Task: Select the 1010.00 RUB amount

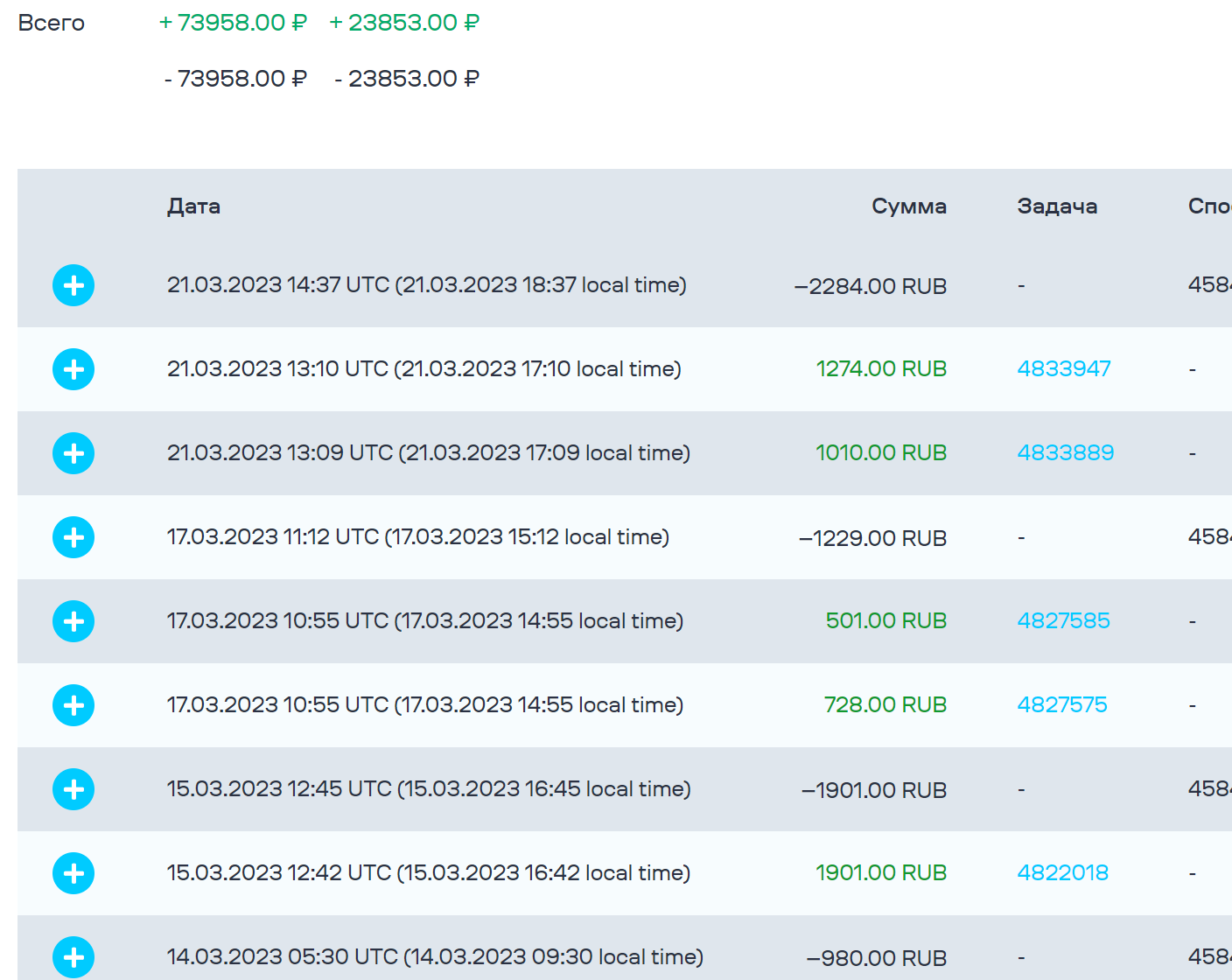Action: point(882,452)
